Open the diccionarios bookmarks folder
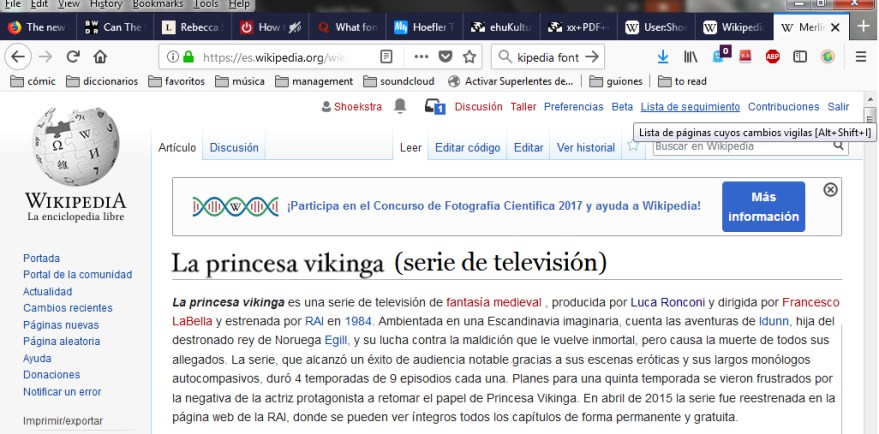The image size is (879, 434). tap(102, 81)
